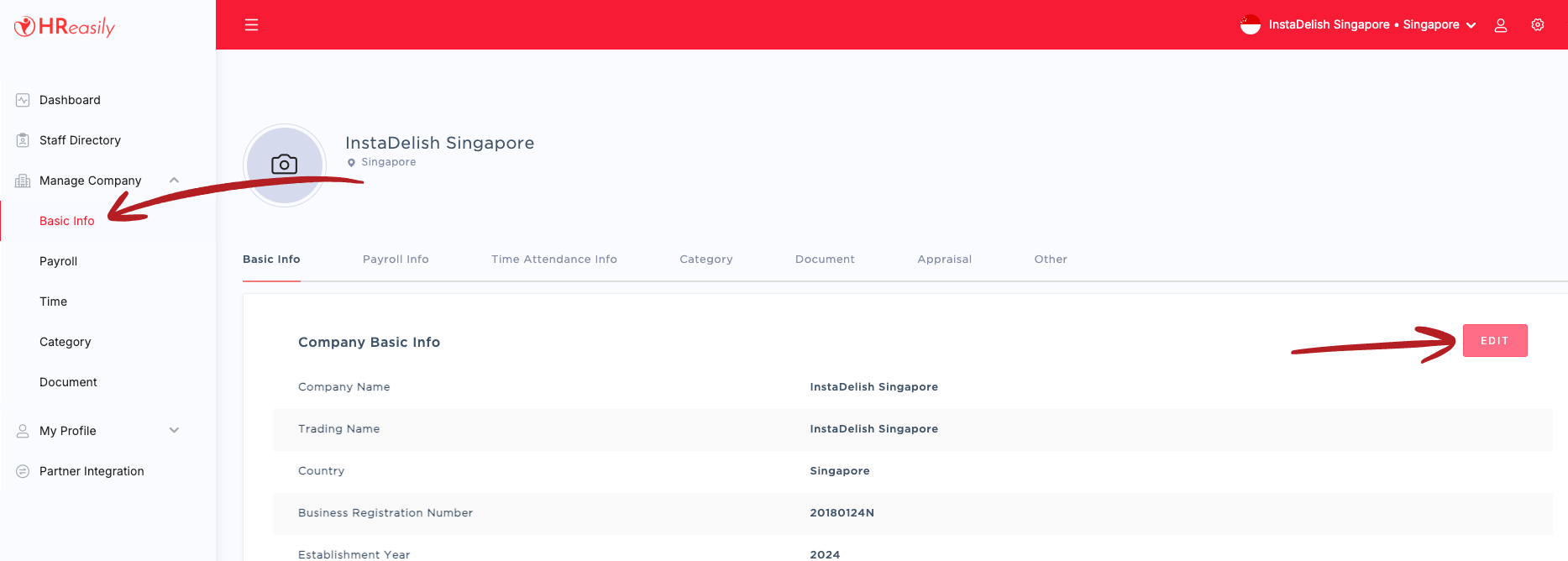The height and width of the screenshot is (561, 1568).
Task: Go to Dashboard in sidebar
Action: (70, 100)
